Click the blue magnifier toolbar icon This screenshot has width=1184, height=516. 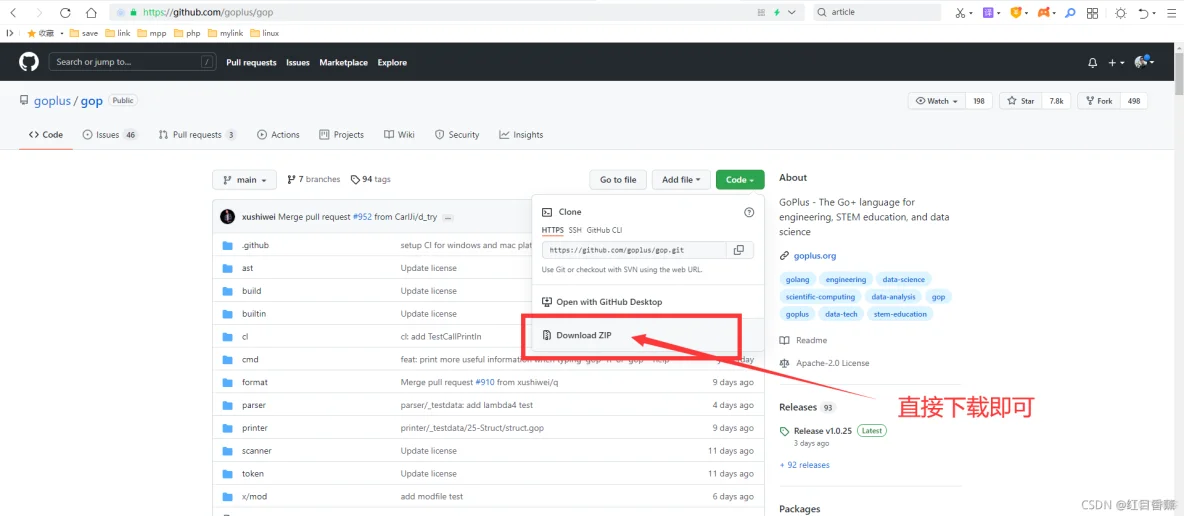point(1070,13)
